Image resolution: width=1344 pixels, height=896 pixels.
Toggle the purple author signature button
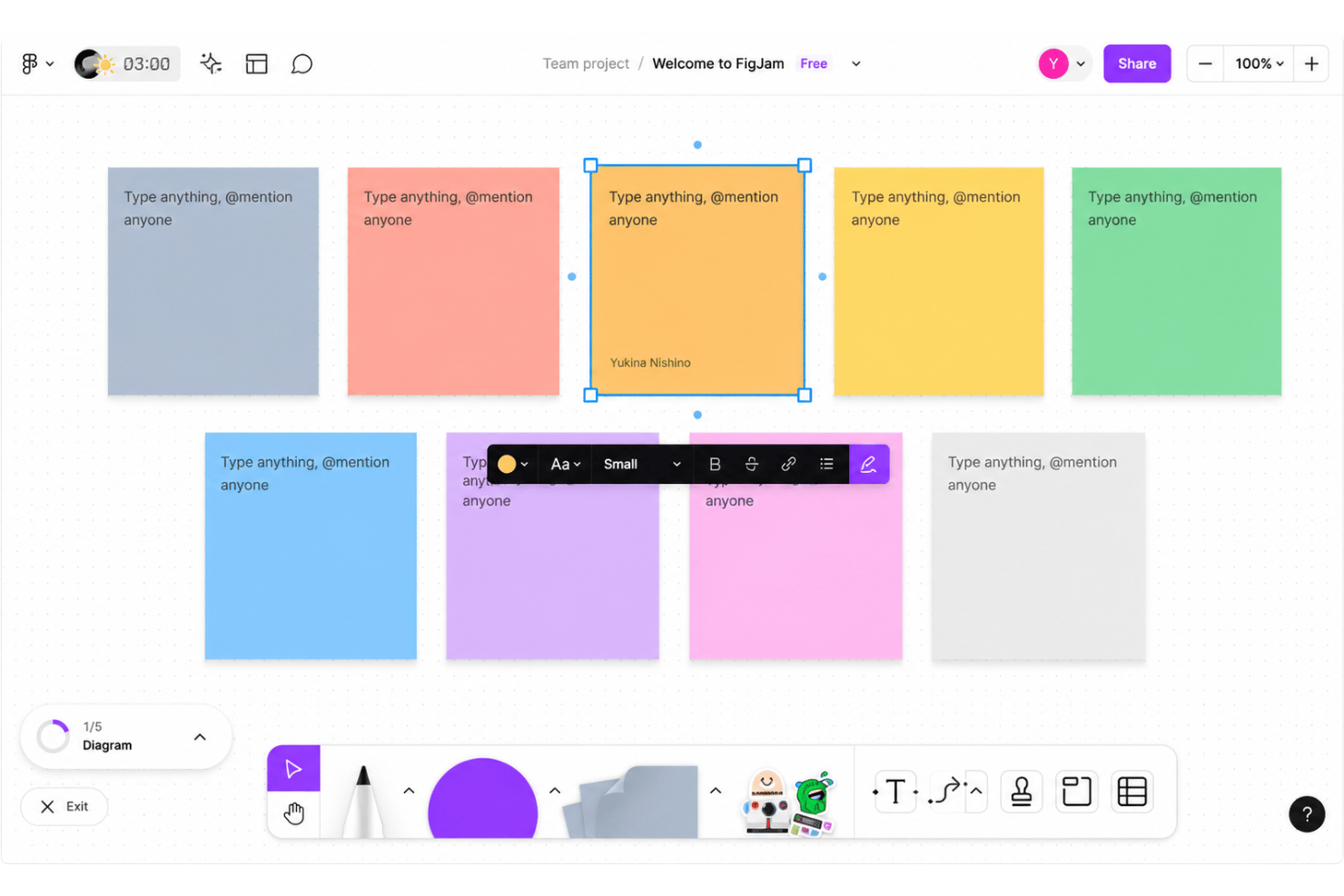(x=869, y=464)
